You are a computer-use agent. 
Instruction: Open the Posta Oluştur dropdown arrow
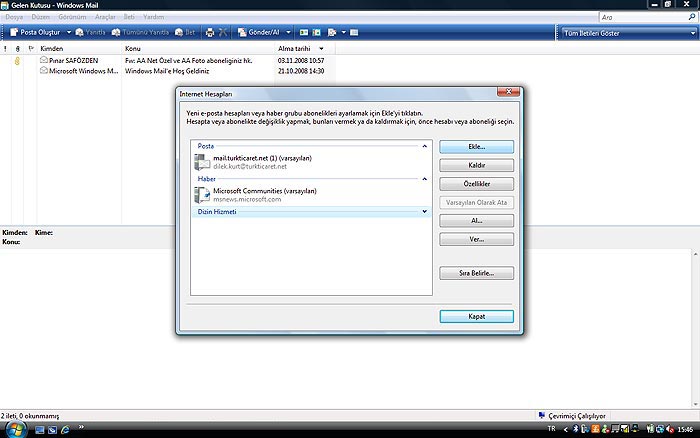click(x=69, y=32)
